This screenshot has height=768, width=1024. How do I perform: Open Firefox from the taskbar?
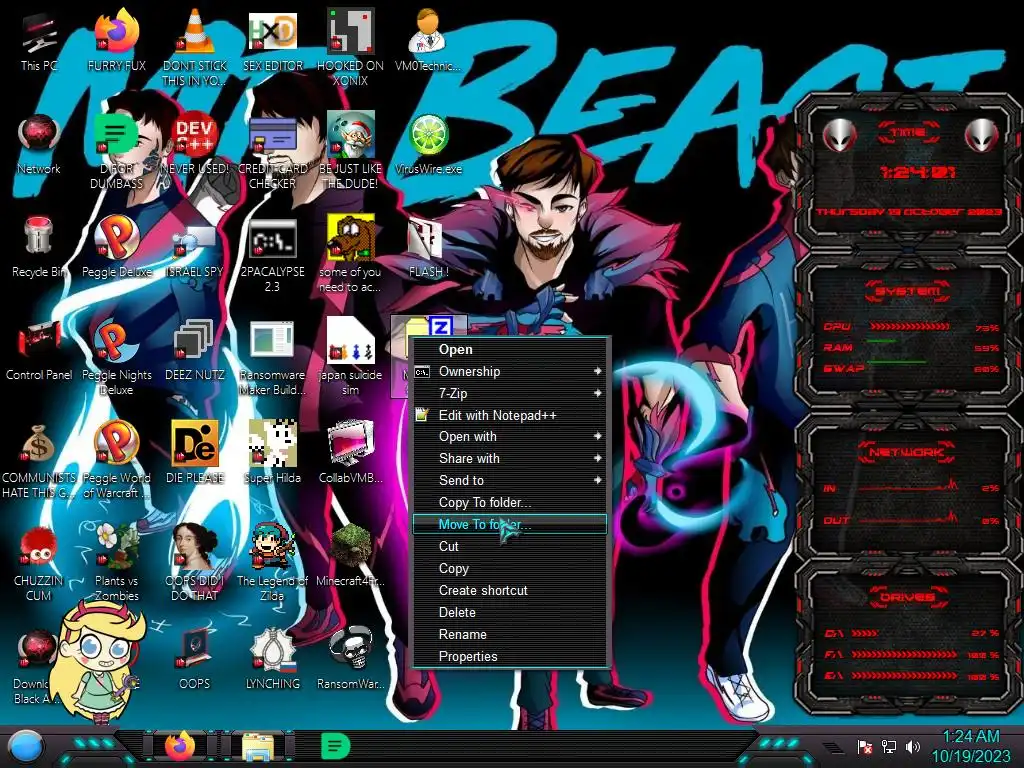coord(180,746)
